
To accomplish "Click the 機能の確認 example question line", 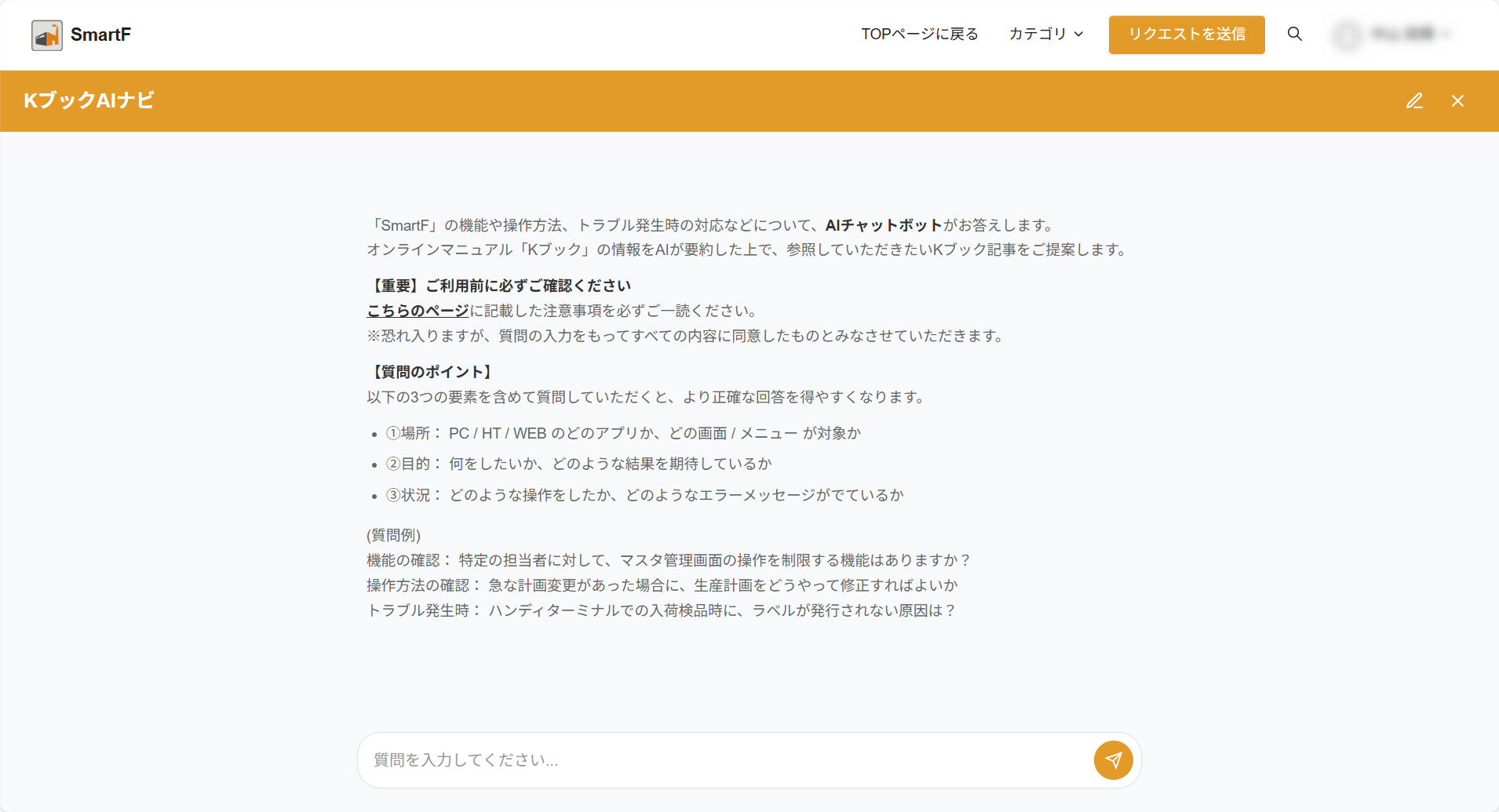I will coord(668,560).
